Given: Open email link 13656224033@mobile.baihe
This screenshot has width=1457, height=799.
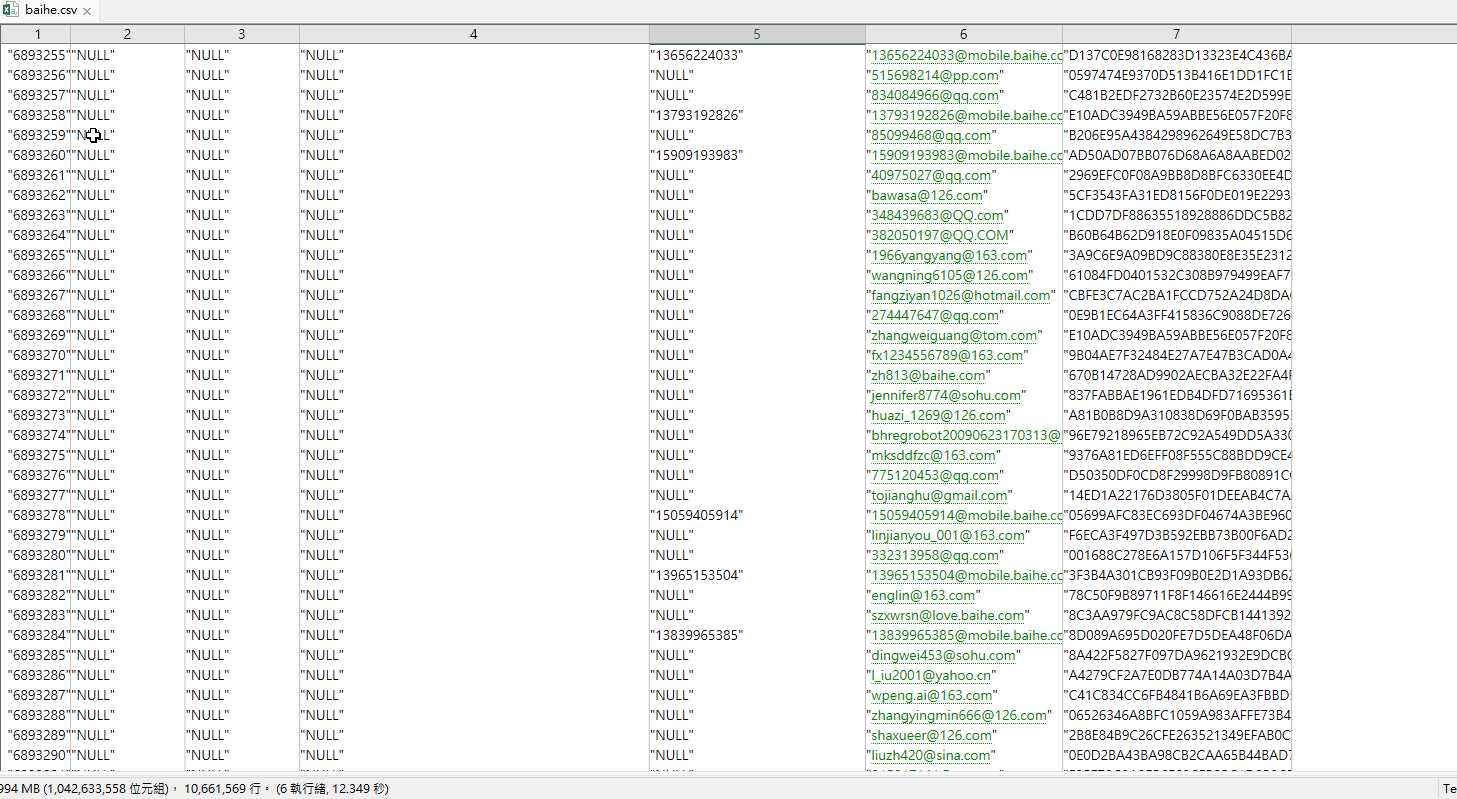Looking at the screenshot, I should [x=966, y=56].
